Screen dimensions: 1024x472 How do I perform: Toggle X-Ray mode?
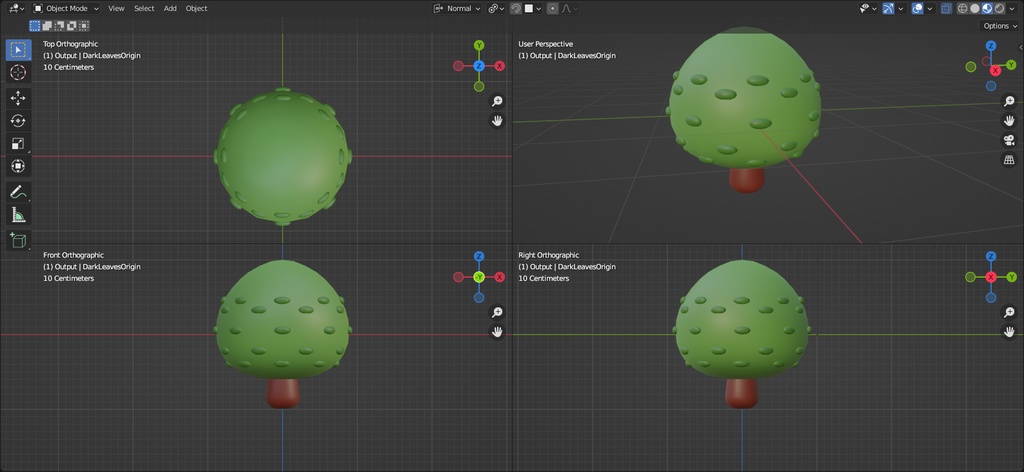pyautogui.click(x=946, y=8)
